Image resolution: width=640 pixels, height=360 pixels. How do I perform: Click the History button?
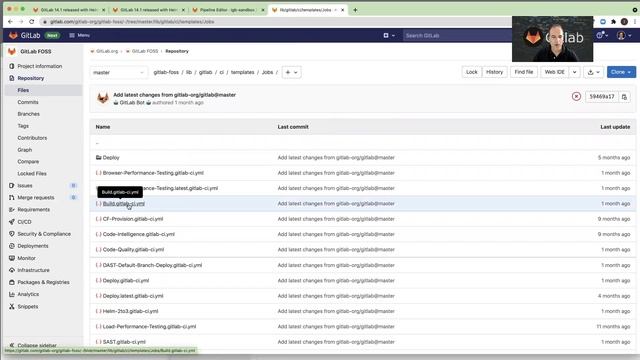click(x=494, y=72)
